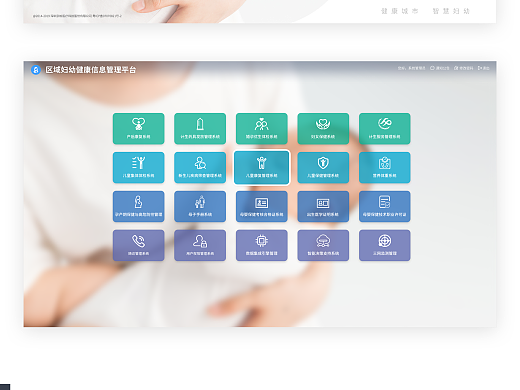Open the green tile with sperm-and-egg icon

pyautogui.click(x=385, y=129)
